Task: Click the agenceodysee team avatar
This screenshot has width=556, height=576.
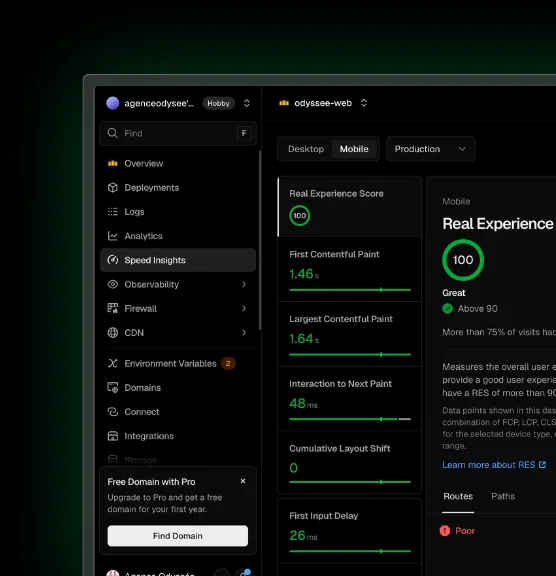Action: [113, 103]
